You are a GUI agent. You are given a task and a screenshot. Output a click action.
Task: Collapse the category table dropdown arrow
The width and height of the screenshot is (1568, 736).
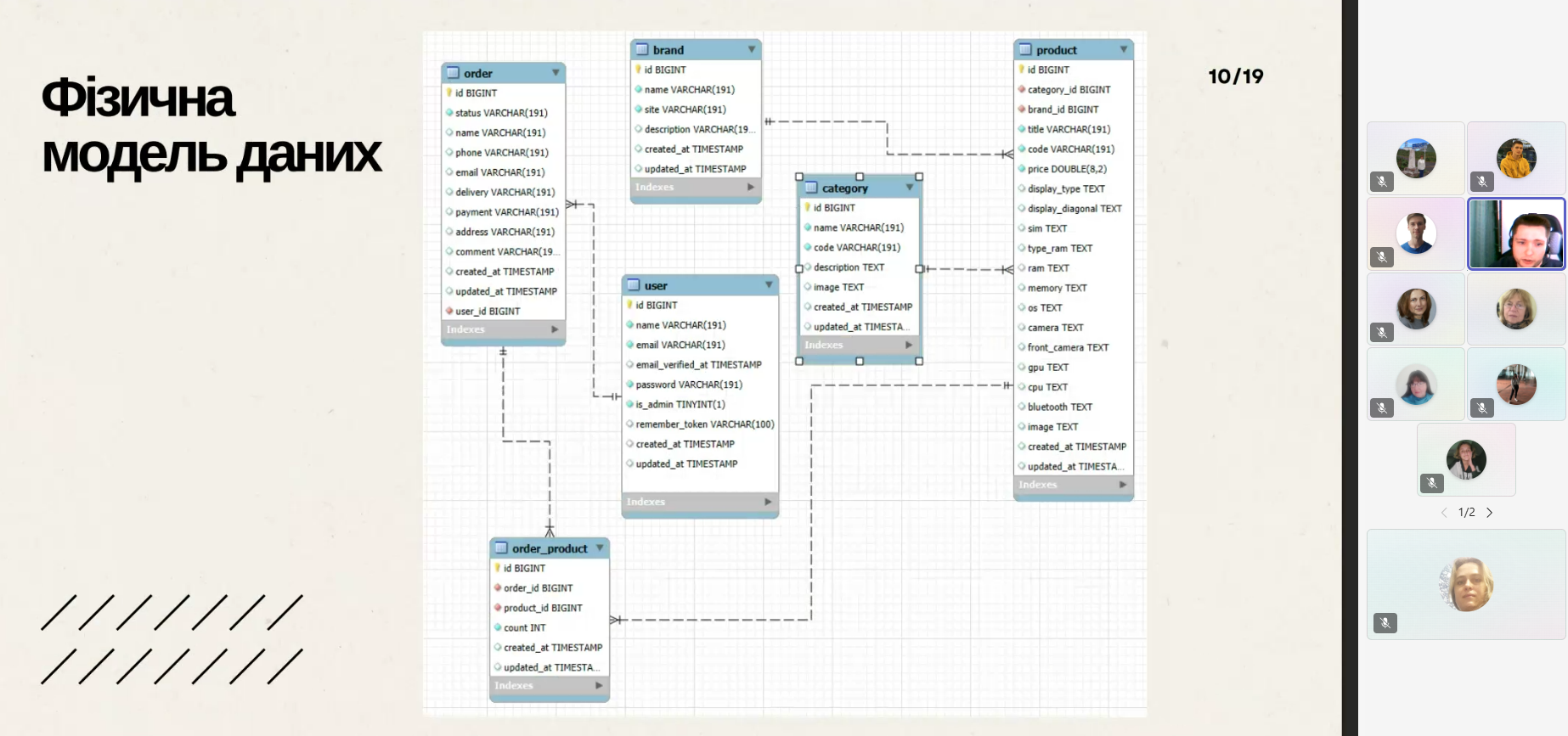click(910, 188)
